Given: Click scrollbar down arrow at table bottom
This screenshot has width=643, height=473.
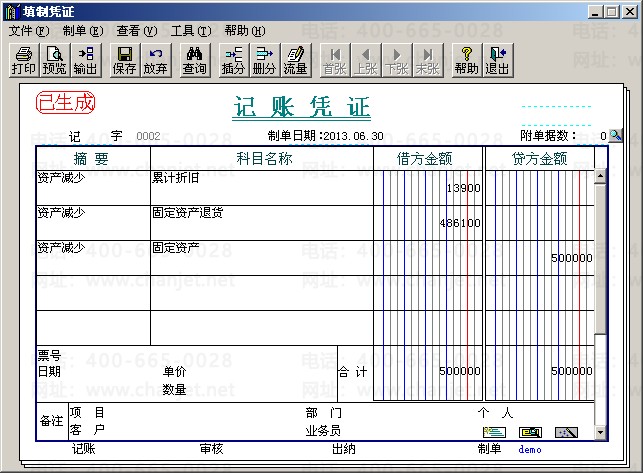Looking at the screenshot, I should 600,430.
